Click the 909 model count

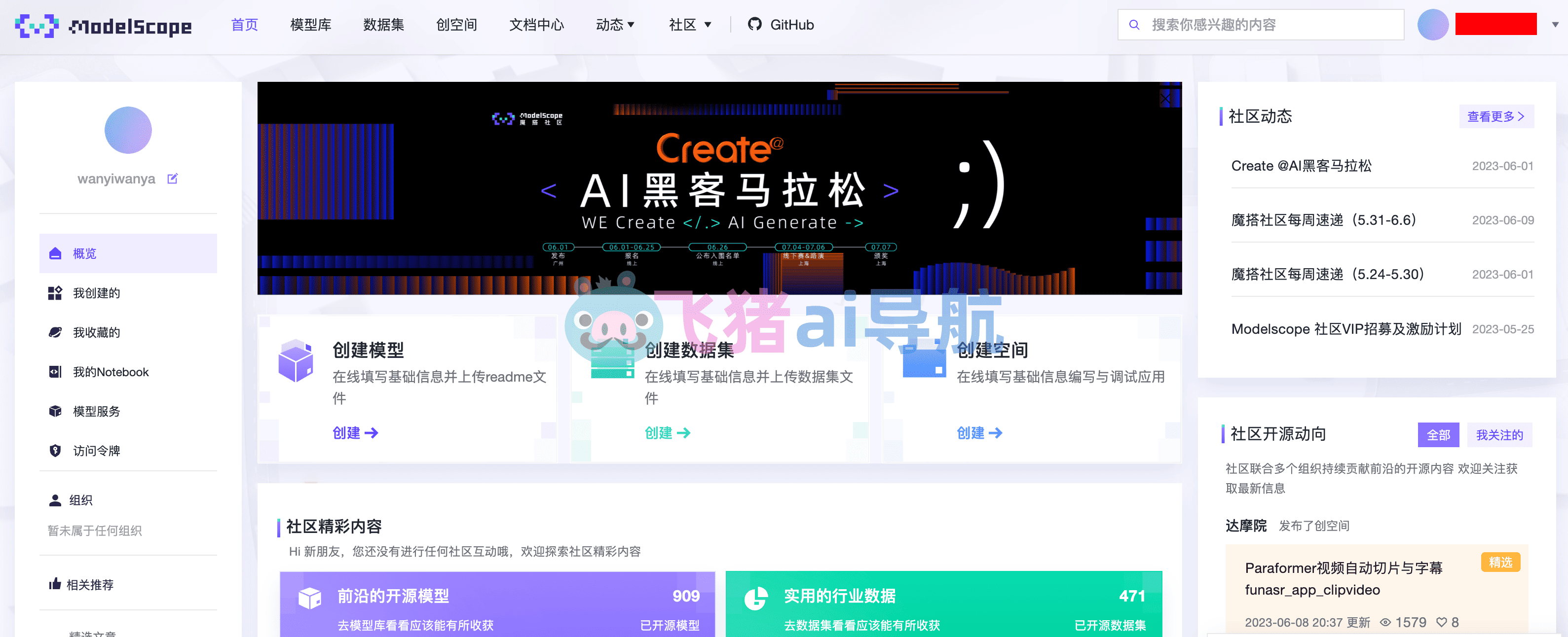pyautogui.click(x=686, y=596)
